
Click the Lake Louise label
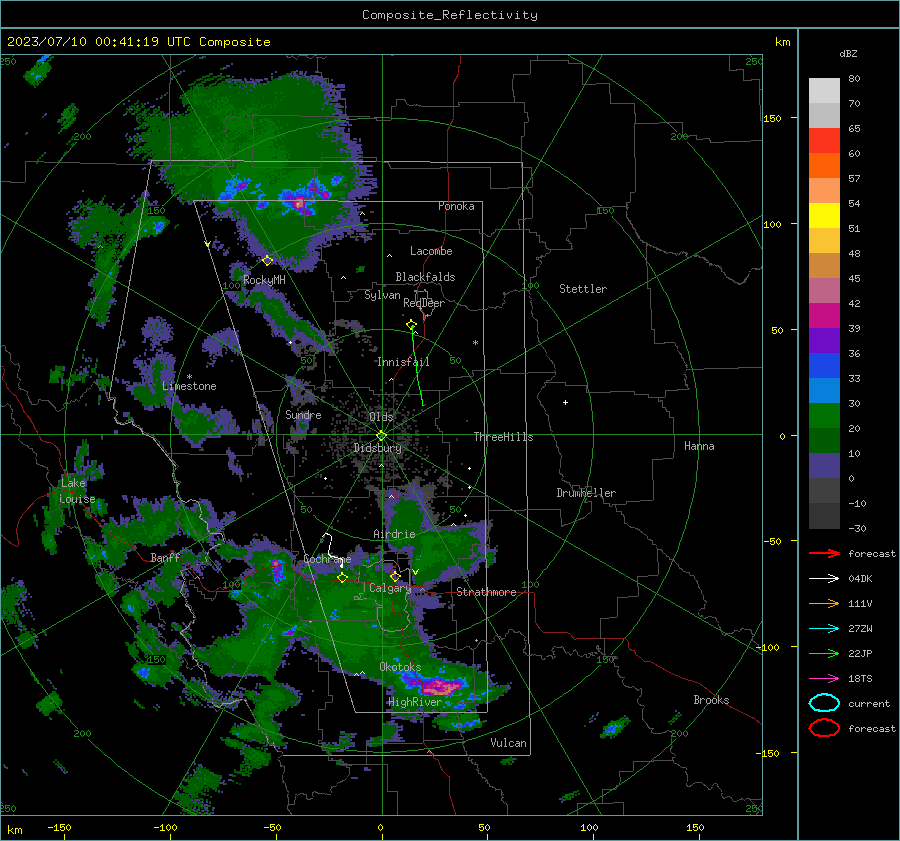tap(77, 491)
